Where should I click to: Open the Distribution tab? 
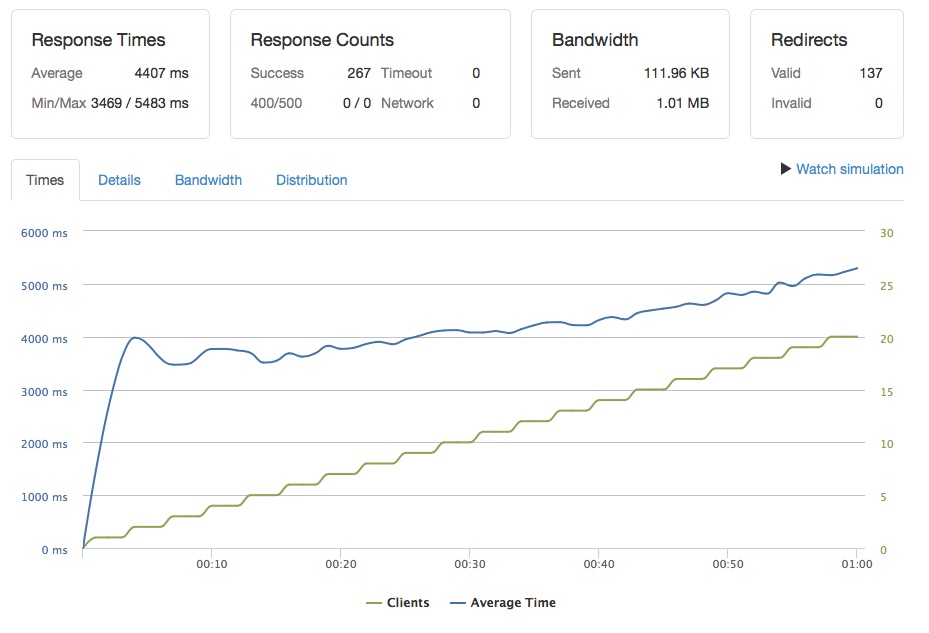312,180
